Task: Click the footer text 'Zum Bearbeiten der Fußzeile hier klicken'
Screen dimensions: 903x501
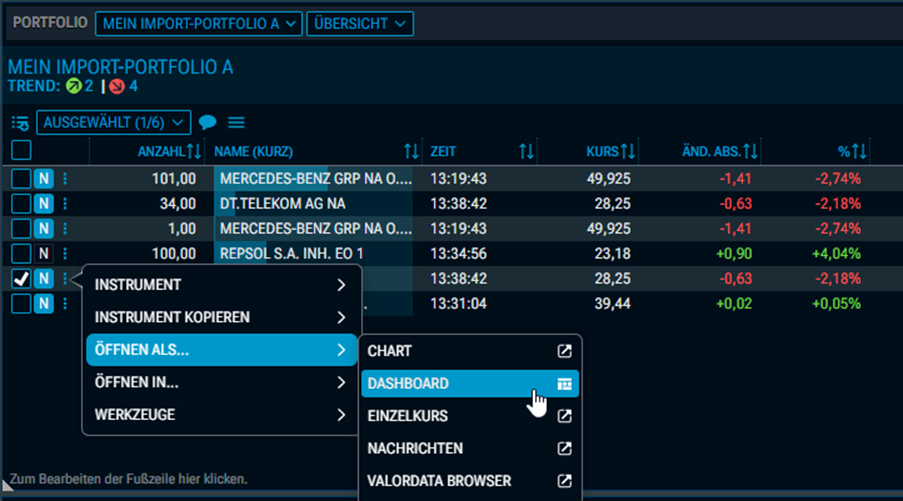Action: (128, 479)
